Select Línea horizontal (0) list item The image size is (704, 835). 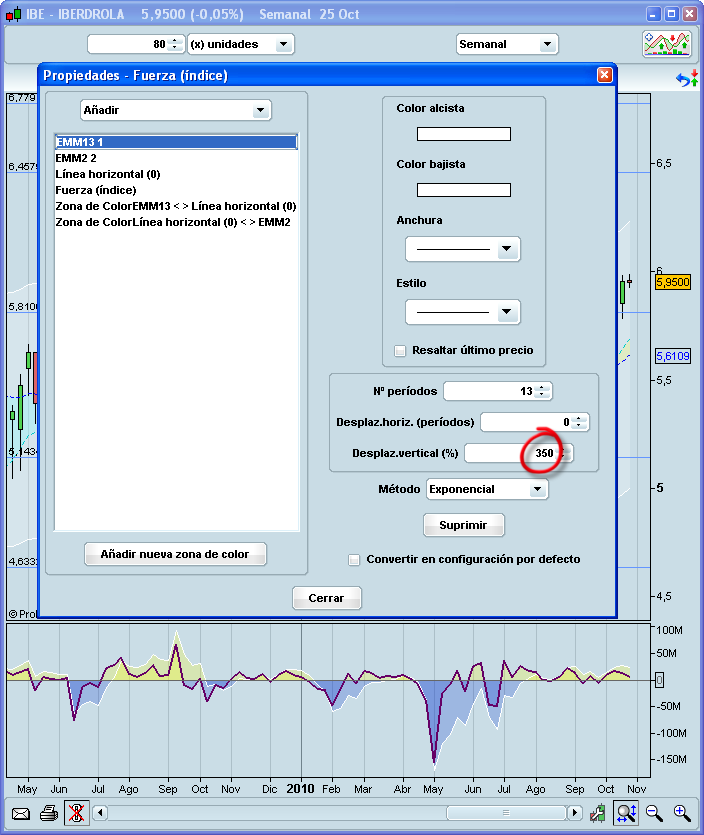(x=176, y=174)
